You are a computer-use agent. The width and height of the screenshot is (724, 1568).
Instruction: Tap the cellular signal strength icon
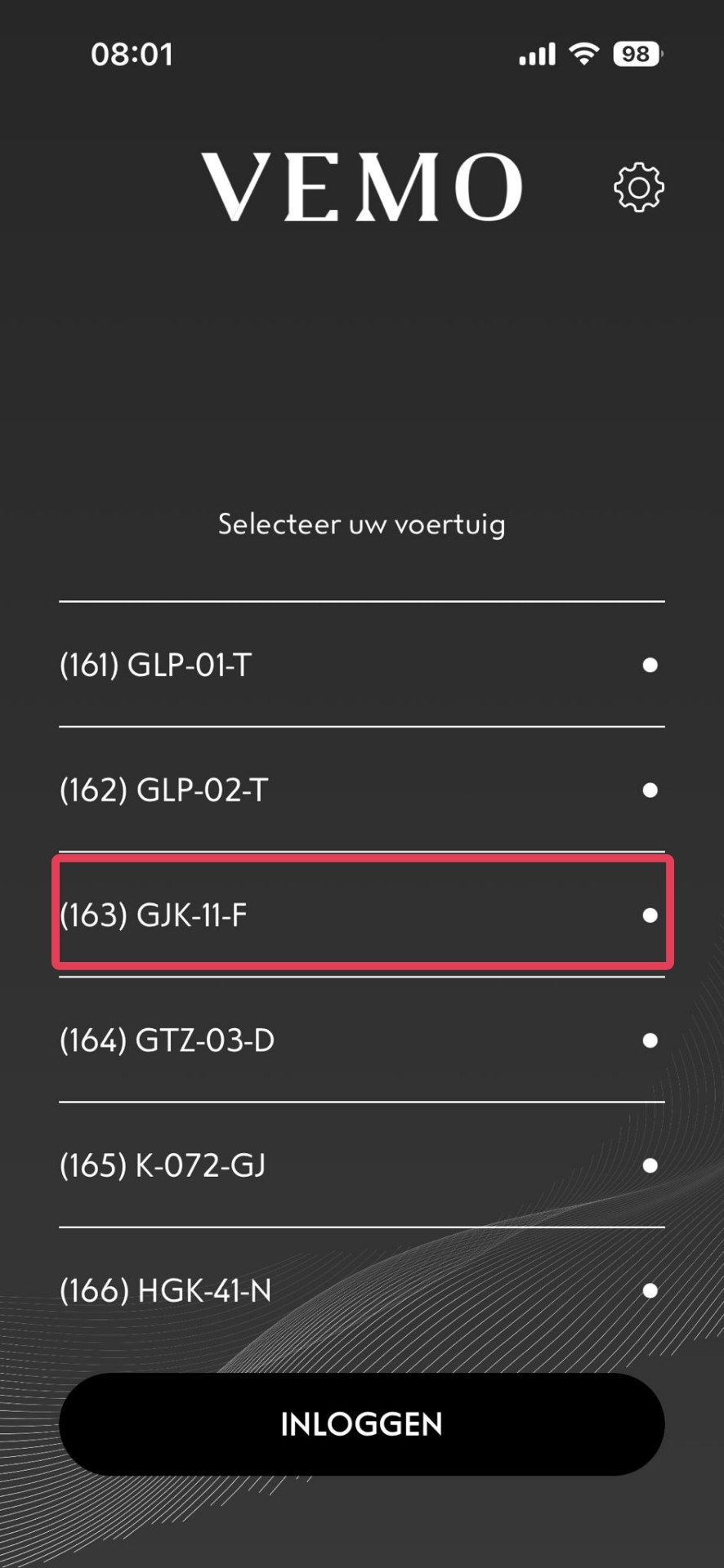(x=537, y=54)
